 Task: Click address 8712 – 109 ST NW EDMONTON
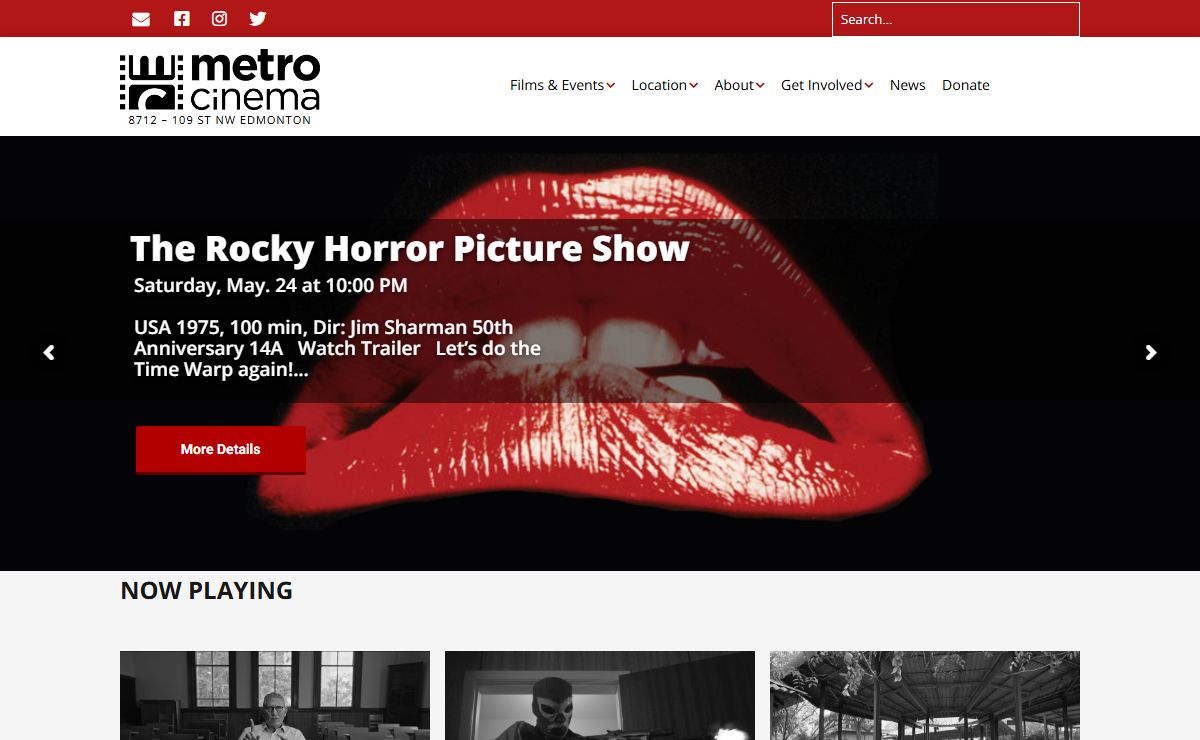pyautogui.click(x=220, y=120)
